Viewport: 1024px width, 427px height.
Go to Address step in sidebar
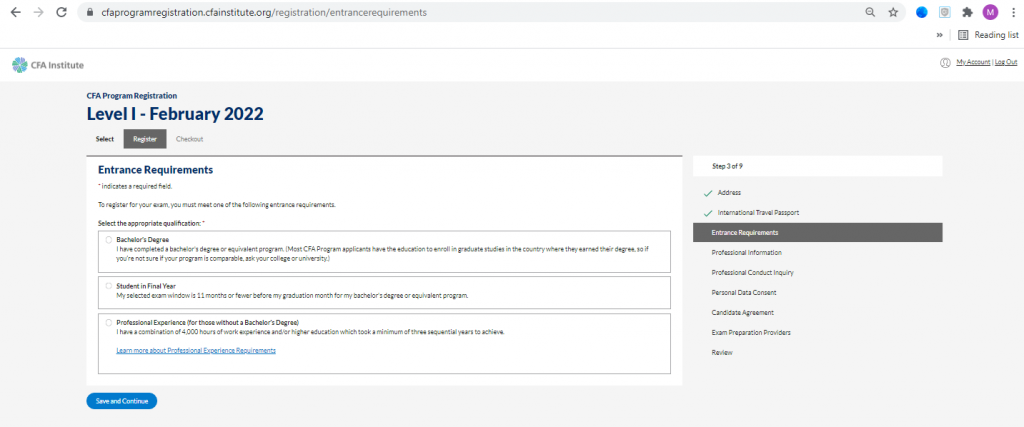coord(729,193)
